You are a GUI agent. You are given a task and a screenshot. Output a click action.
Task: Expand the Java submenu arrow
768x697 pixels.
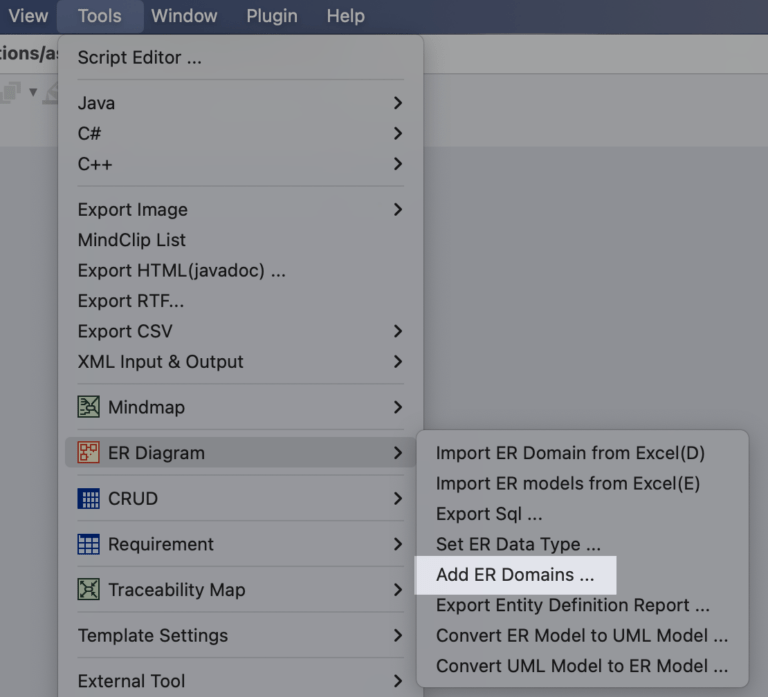coord(398,103)
